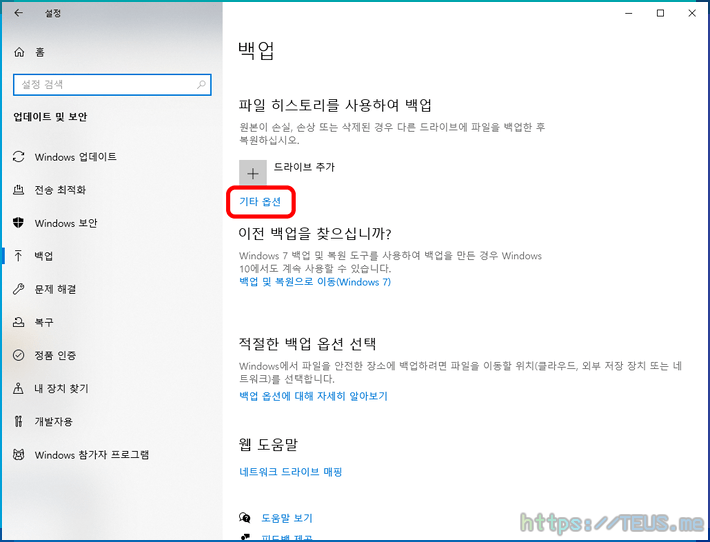Maximize the Settings window
The image size is (710, 542).
click(x=661, y=13)
